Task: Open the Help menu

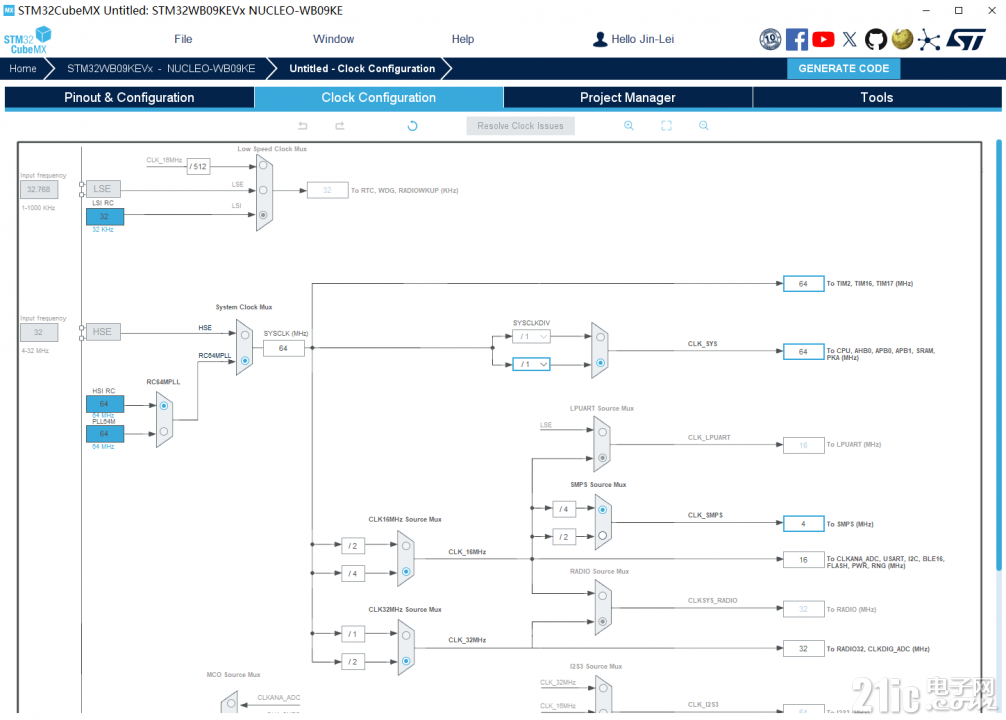Action: tap(463, 39)
